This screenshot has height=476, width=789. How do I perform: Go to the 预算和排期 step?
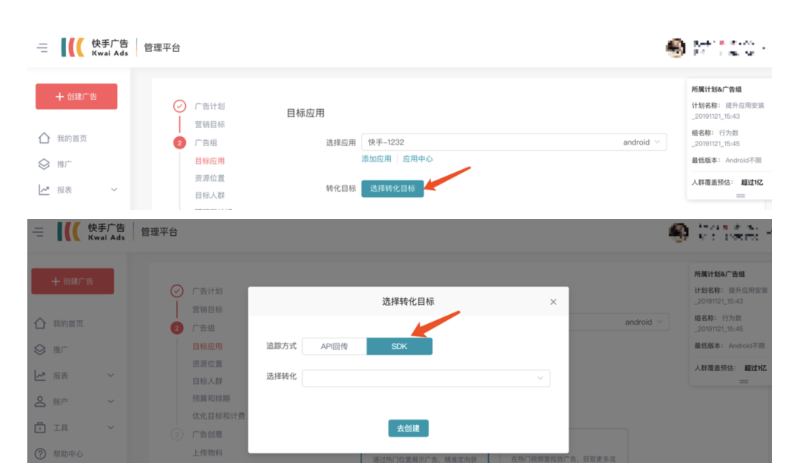coord(211,399)
